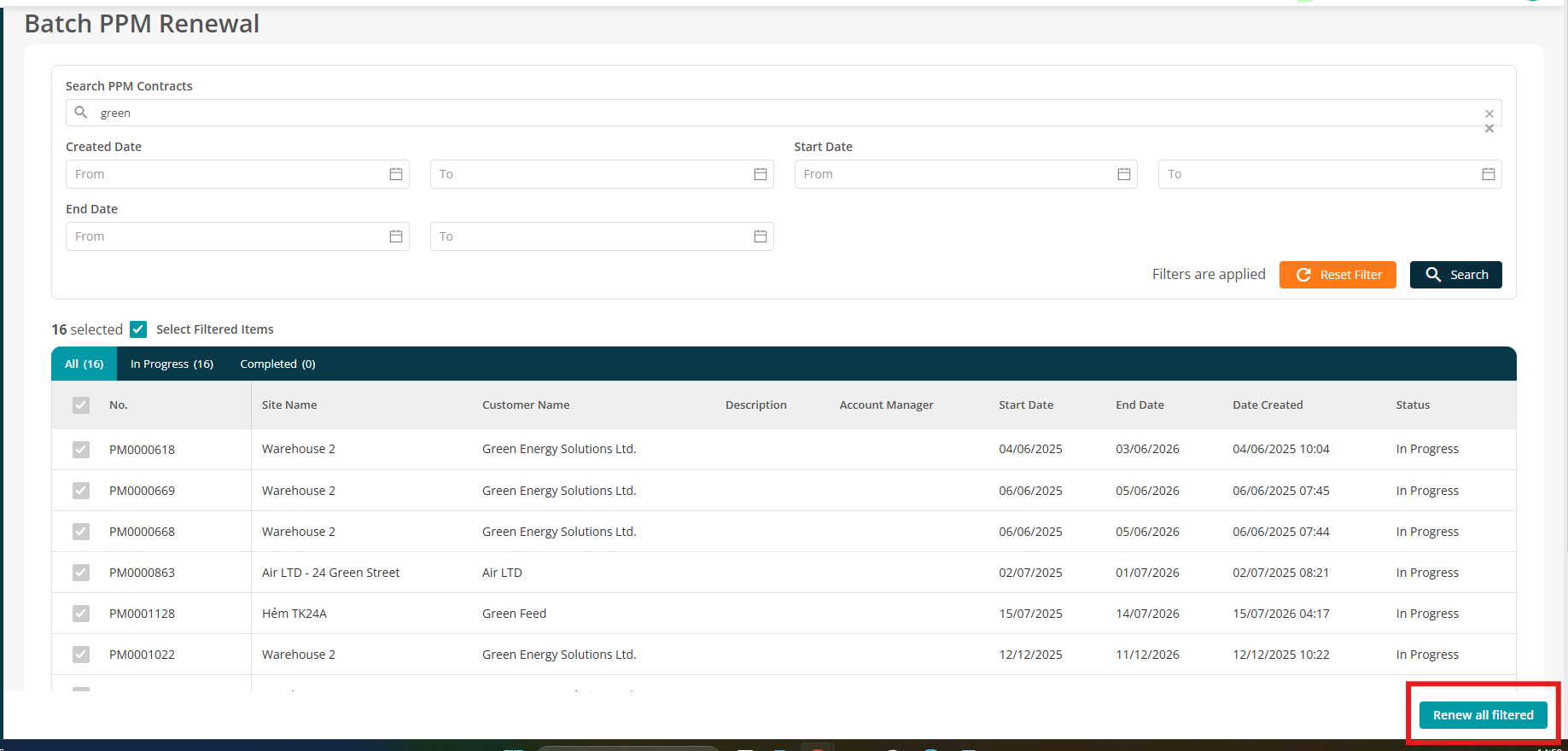Sort by the Start Date column header
The width and height of the screenshot is (1568, 751).
coord(1026,405)
